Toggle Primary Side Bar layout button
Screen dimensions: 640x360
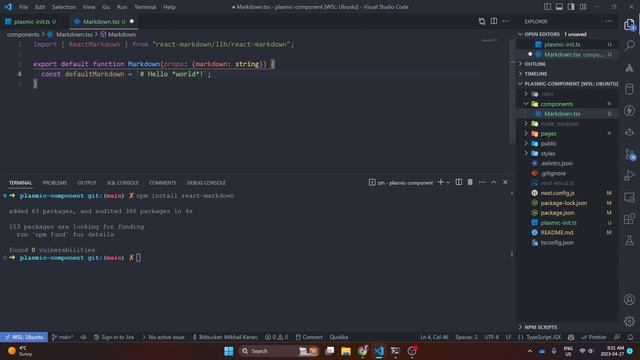click(547, 7)
